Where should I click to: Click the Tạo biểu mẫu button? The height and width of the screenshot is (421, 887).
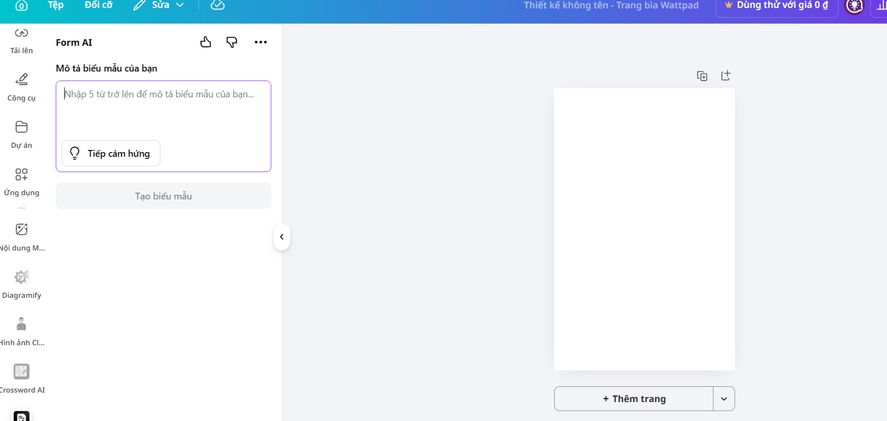click(x=163, y=196)
